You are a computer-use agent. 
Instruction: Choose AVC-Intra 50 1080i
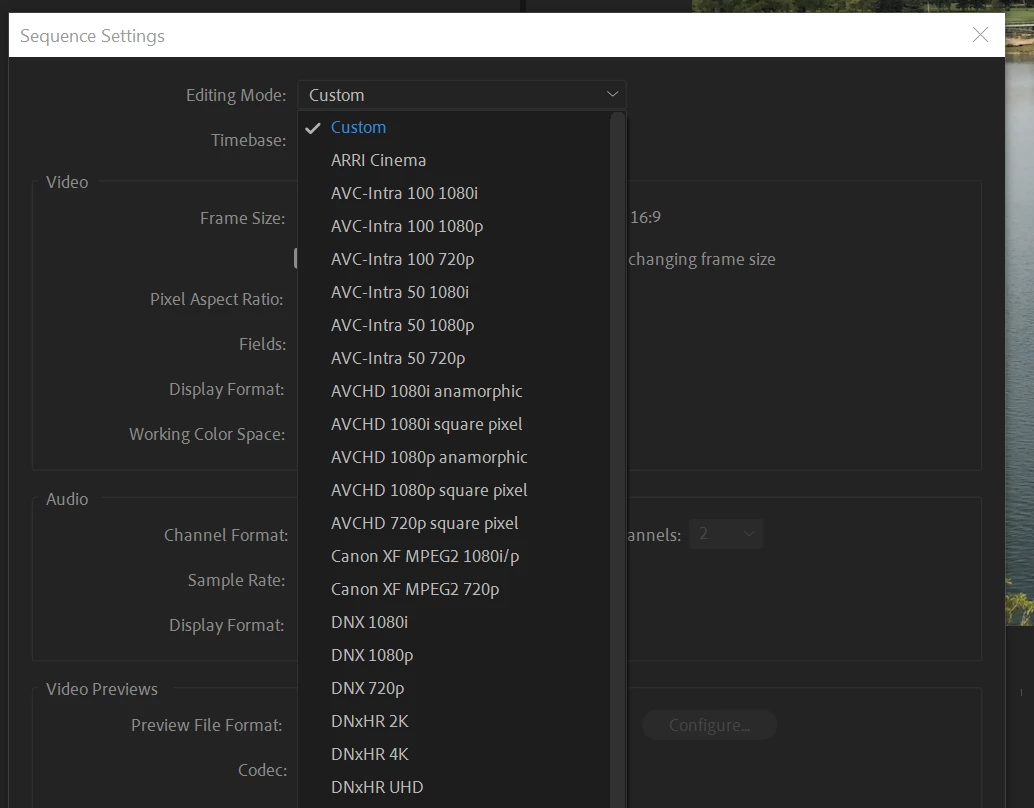[454, 292]
